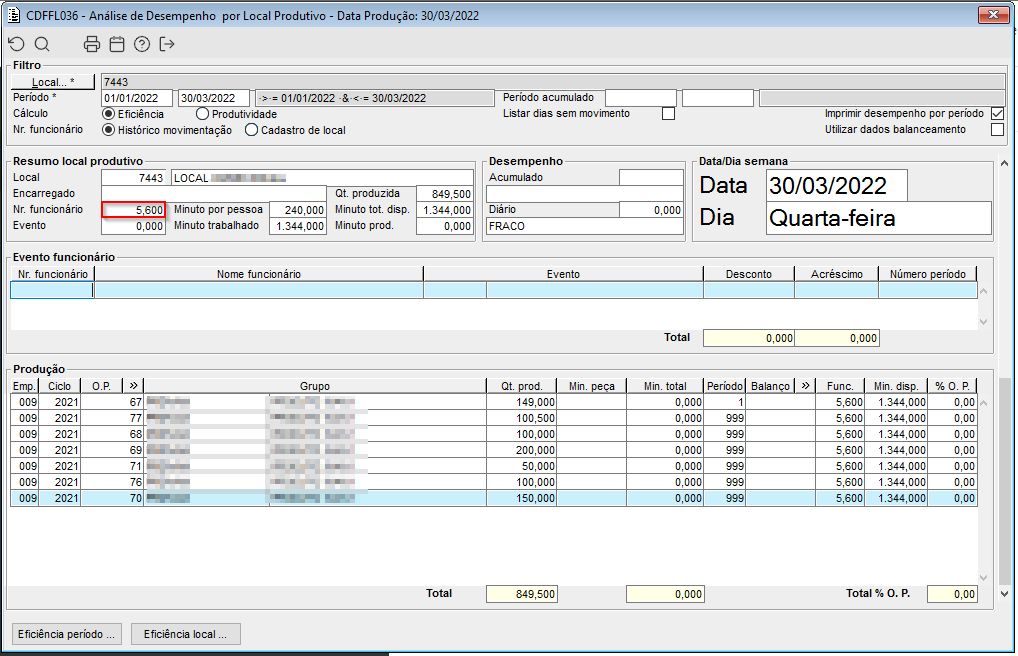Click the printer icon in toolbar
This screenshot has width=1018, height=656.
point(92,44)
